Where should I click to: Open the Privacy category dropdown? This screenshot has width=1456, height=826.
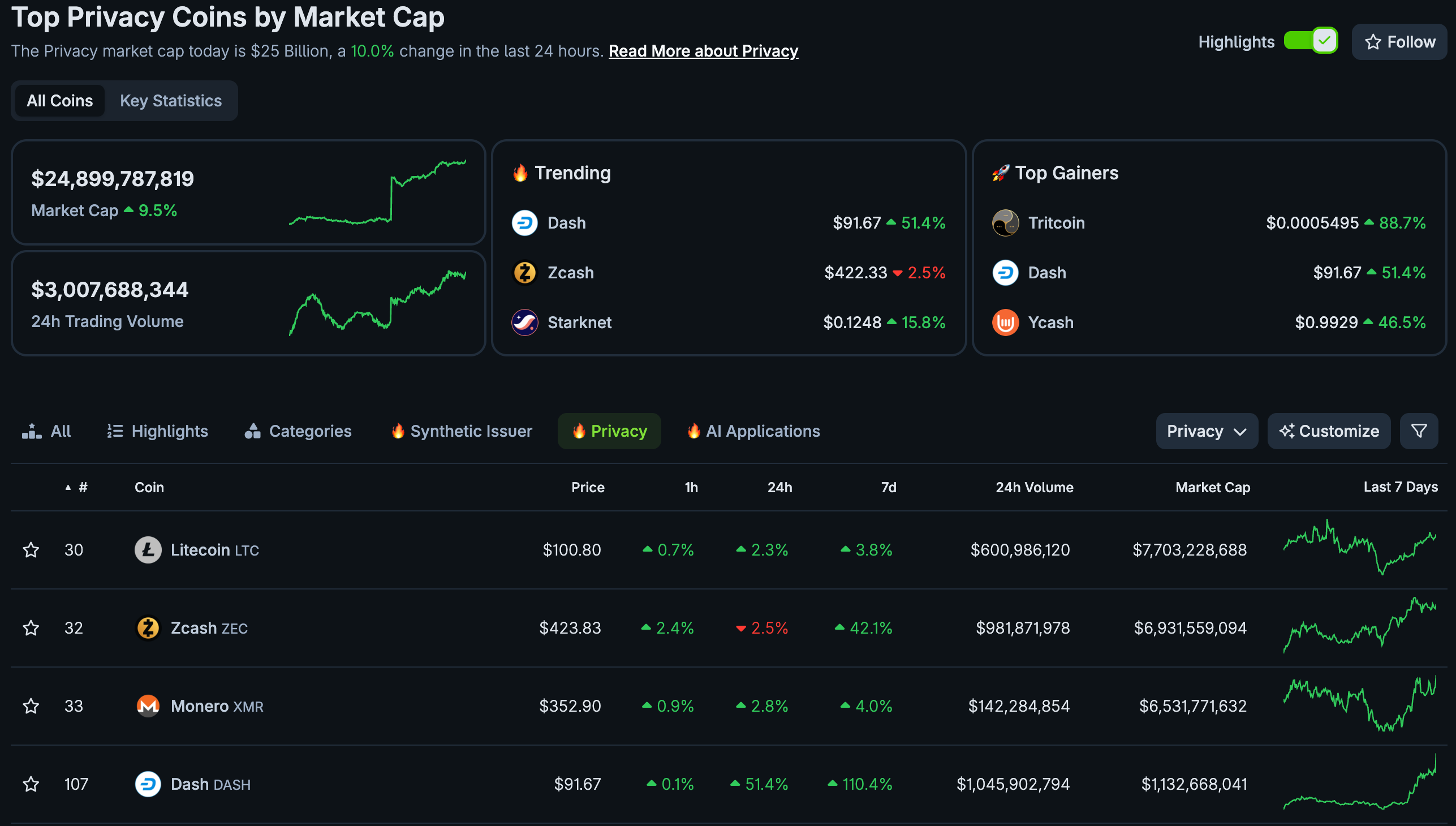[1207, 431]
